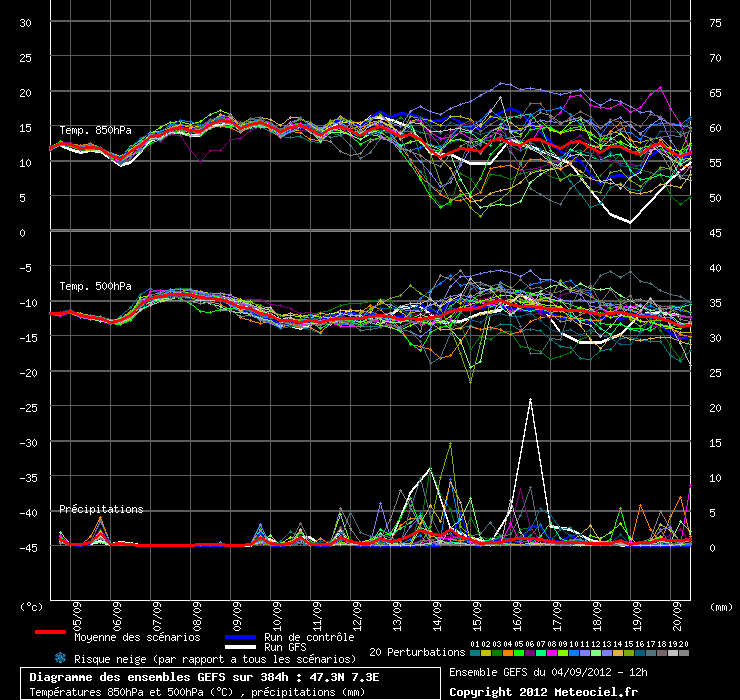
Task: Click the Précipitations chart label
Action: pyautogui.click(x=101, y=509)
